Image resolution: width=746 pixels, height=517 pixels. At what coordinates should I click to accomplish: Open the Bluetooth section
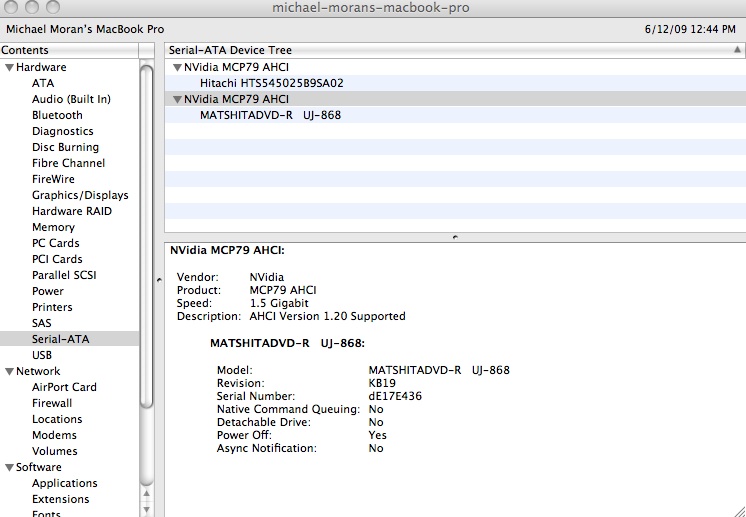point(57,115)
